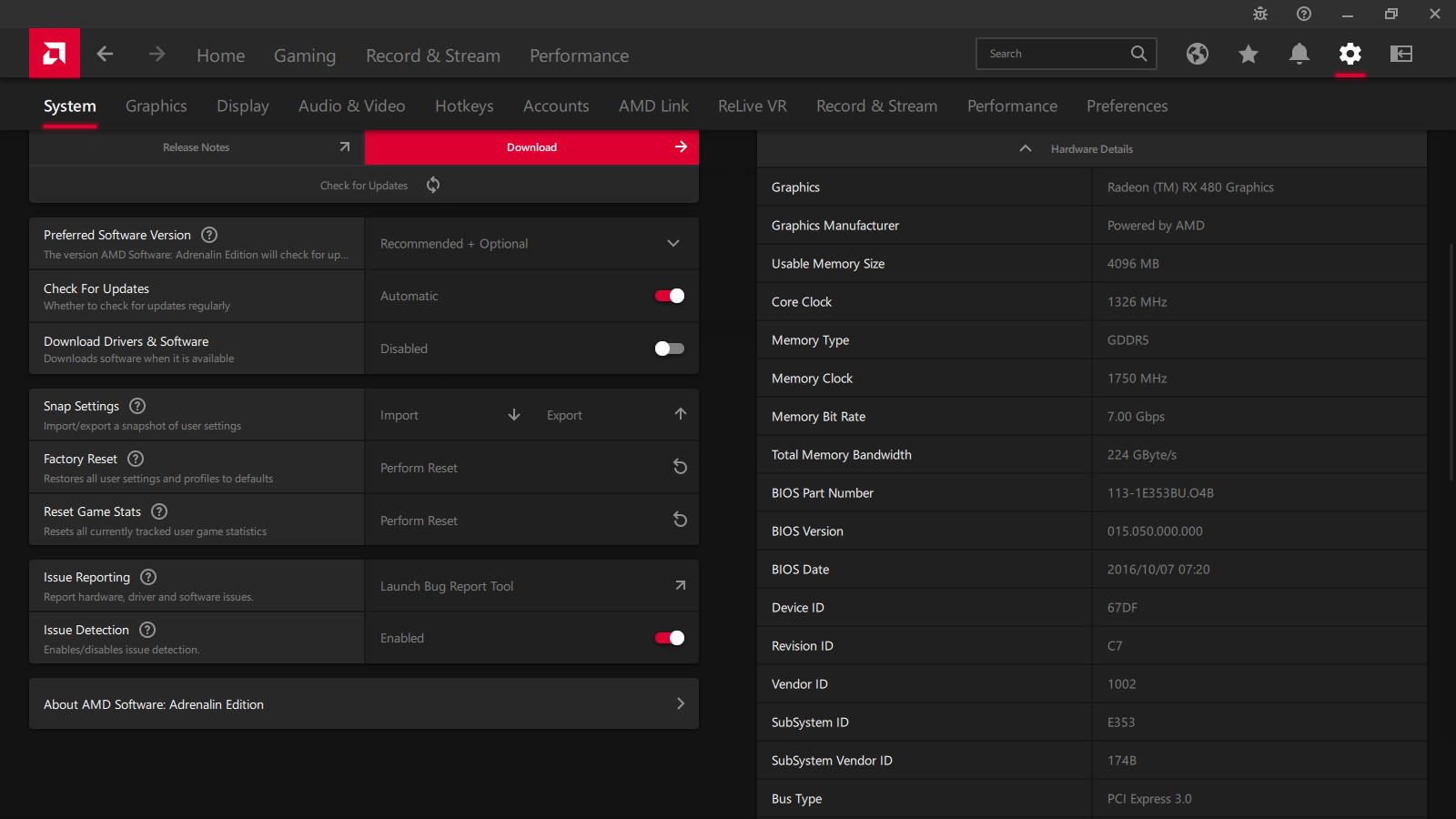Open the Hotkeys tab

pos(464,106)
